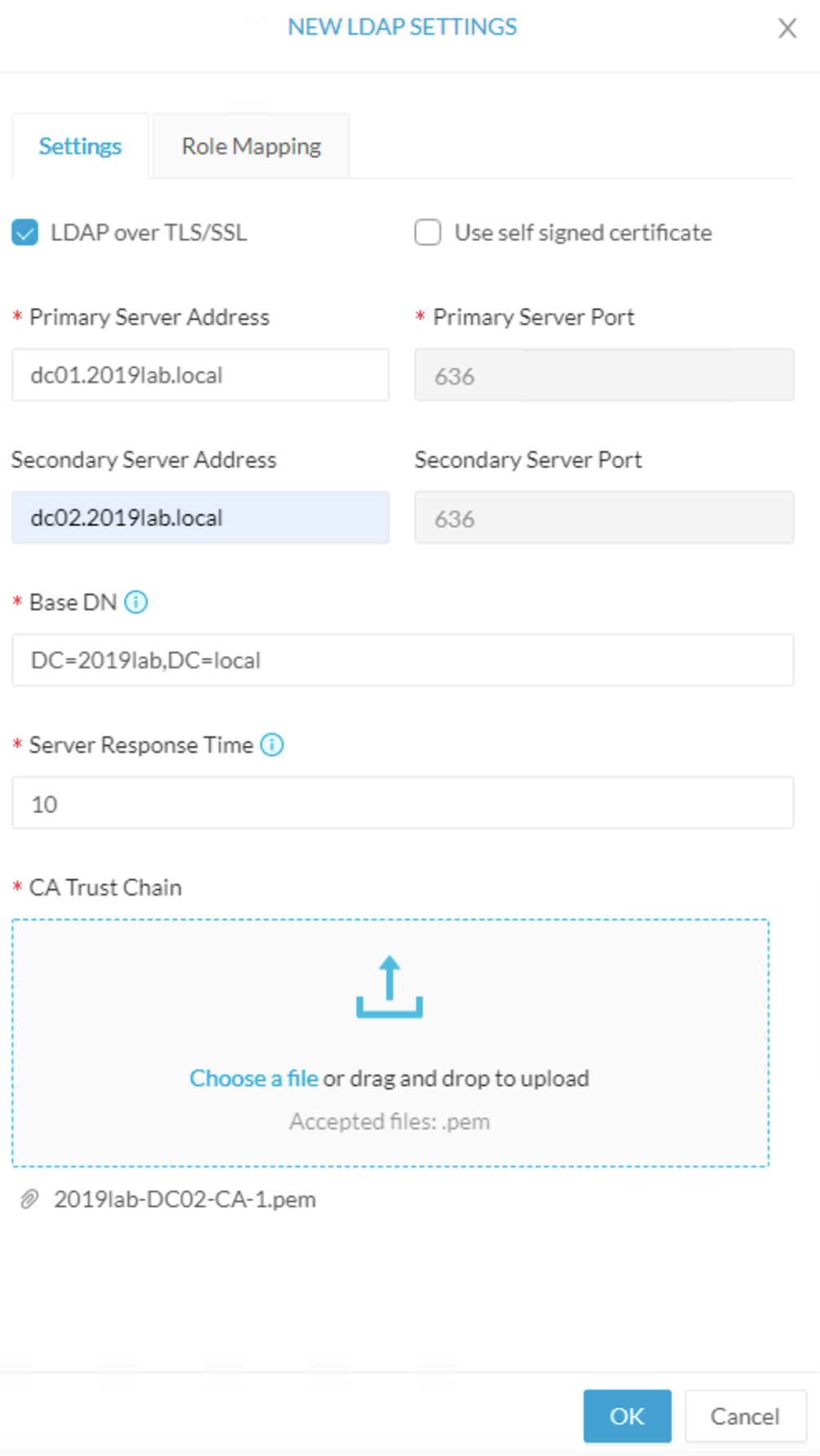Select the 2019lab-DC02-CA-1.pem file entry
Screen dimensions: 820x1456
(x=185, y=1199)
